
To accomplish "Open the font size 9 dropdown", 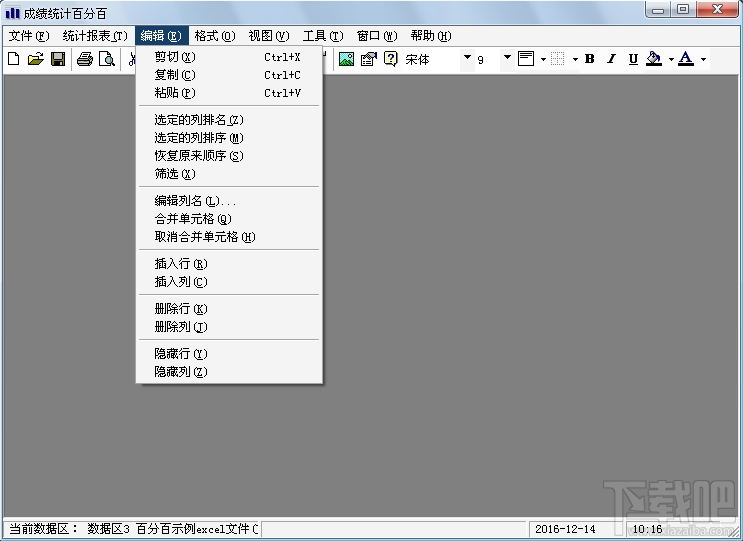I will (507, 58).
